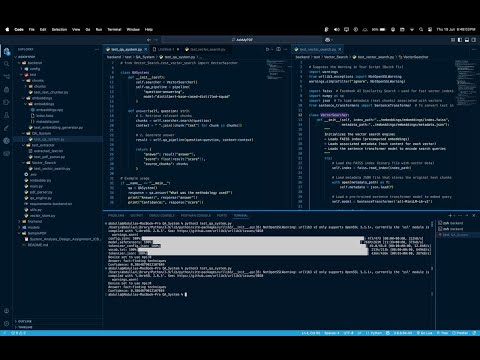Open the Testing flask view
This screenshot has width=480, height=360.
[x=6, y=115]
